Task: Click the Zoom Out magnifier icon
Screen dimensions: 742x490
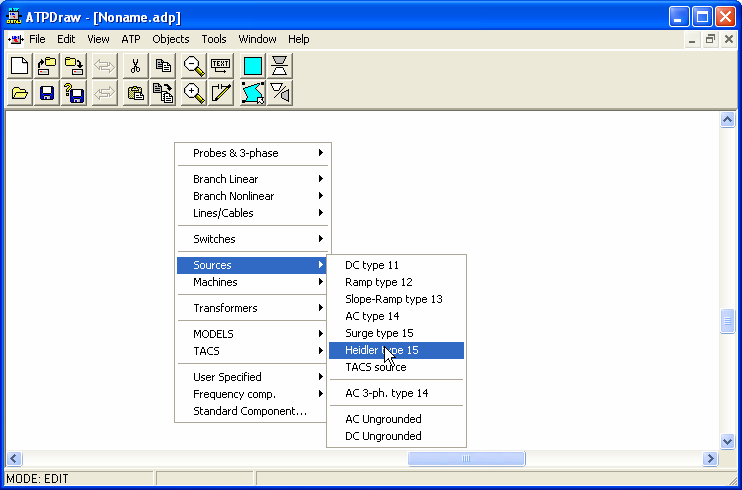Action: [194, 65]
